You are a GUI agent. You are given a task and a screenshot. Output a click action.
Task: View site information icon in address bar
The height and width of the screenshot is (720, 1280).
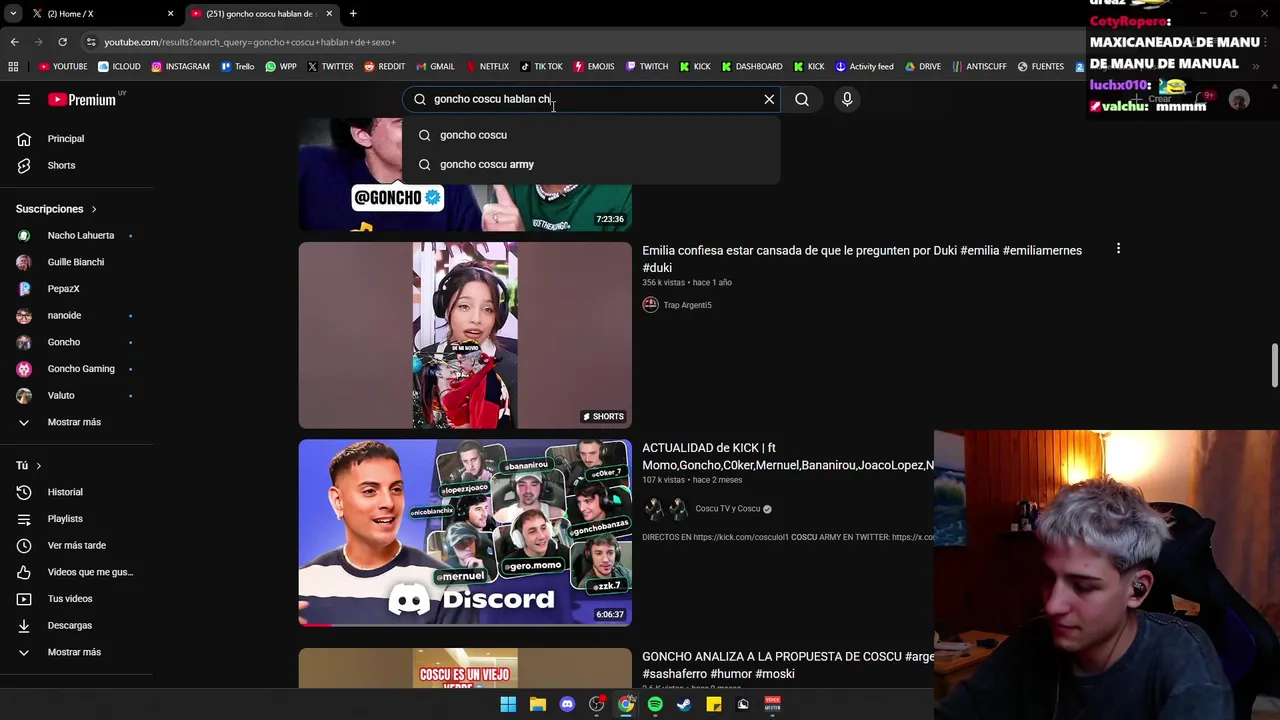tap(91, 42)
